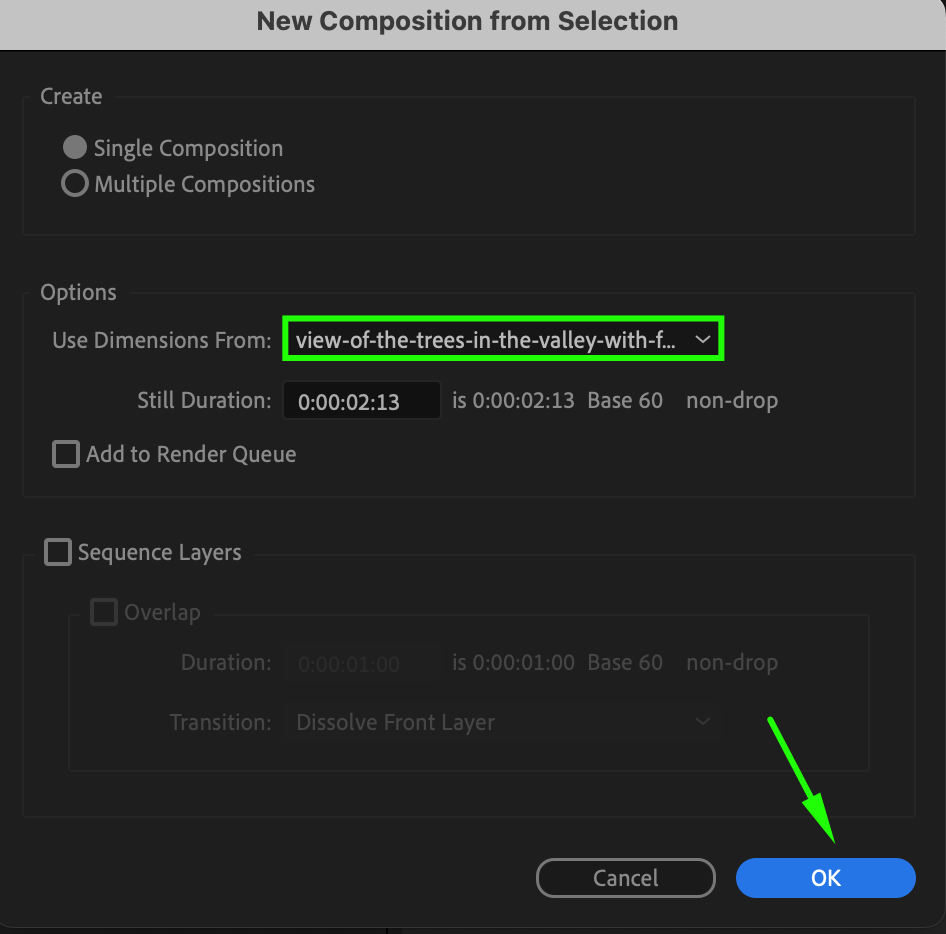This screenshot has width=946, height=934.
Task: Click the Transition label text
Action: tap(220, 722)
